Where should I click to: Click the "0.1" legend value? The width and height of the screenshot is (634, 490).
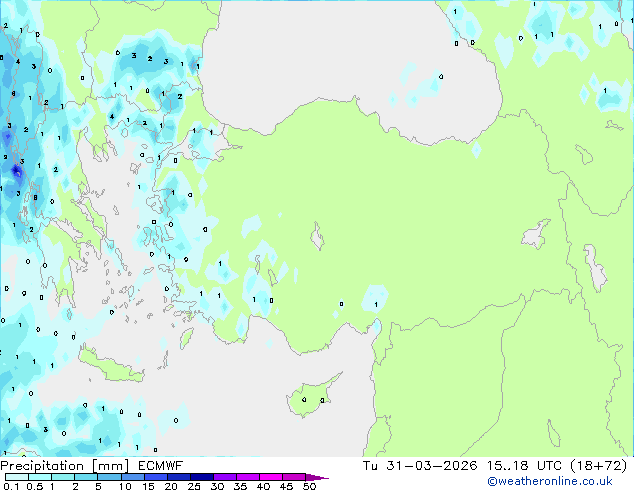pos(11,486)
